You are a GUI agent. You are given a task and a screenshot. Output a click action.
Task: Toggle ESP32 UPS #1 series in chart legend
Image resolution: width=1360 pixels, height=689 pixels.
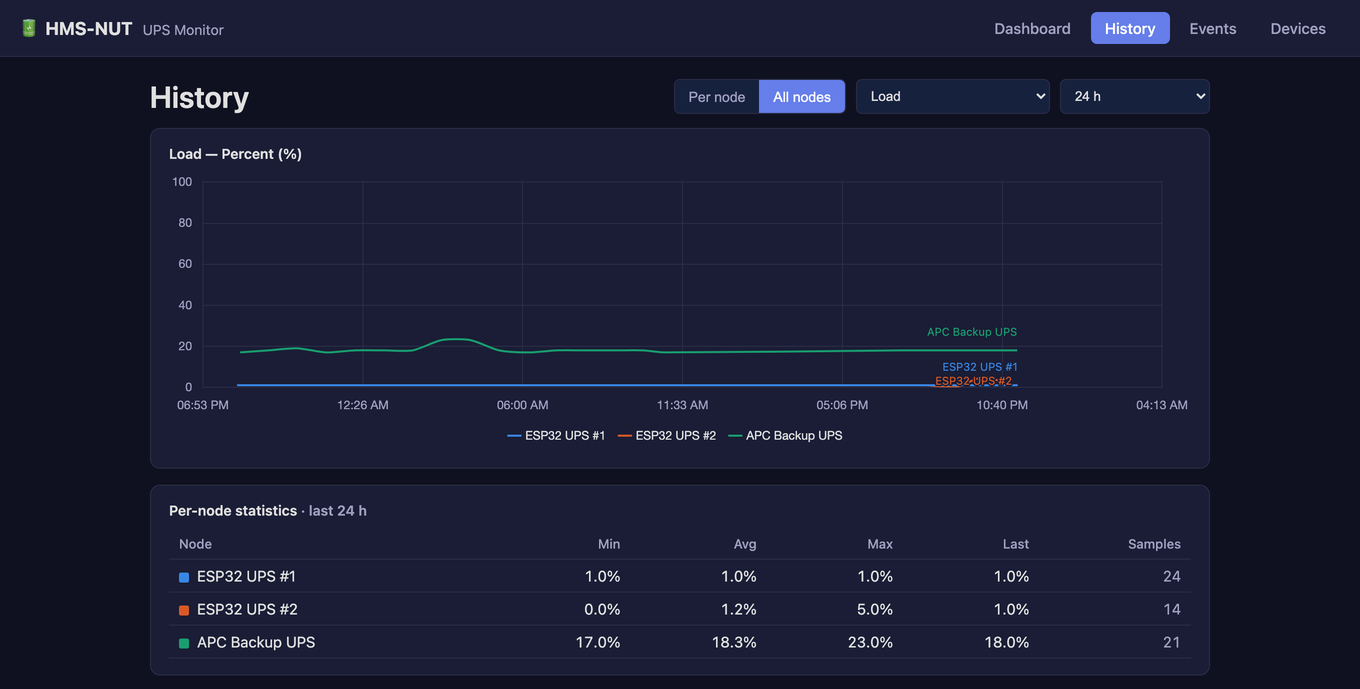(x=556, y=435)
